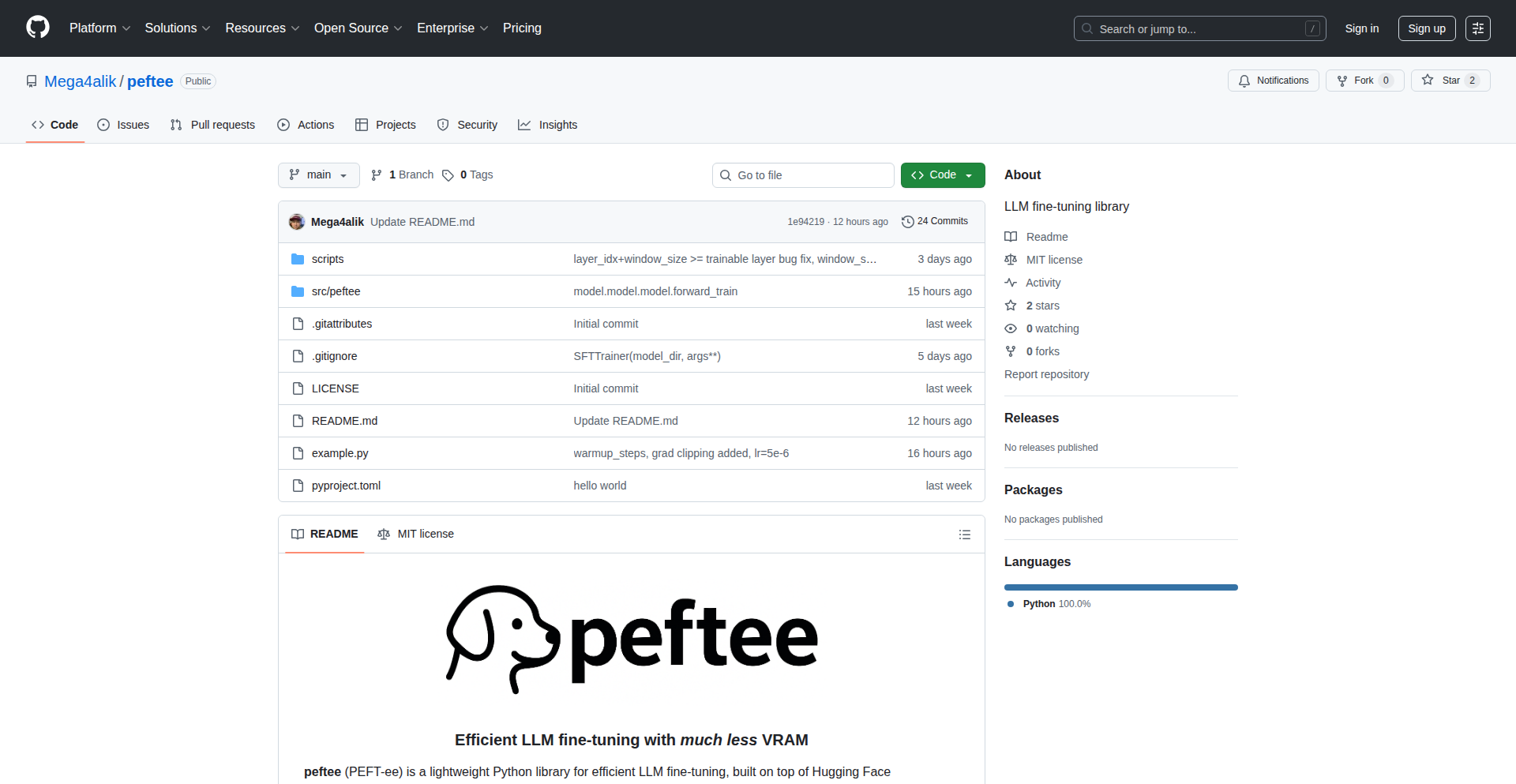Click the README.md file icon

click(298, 421)
